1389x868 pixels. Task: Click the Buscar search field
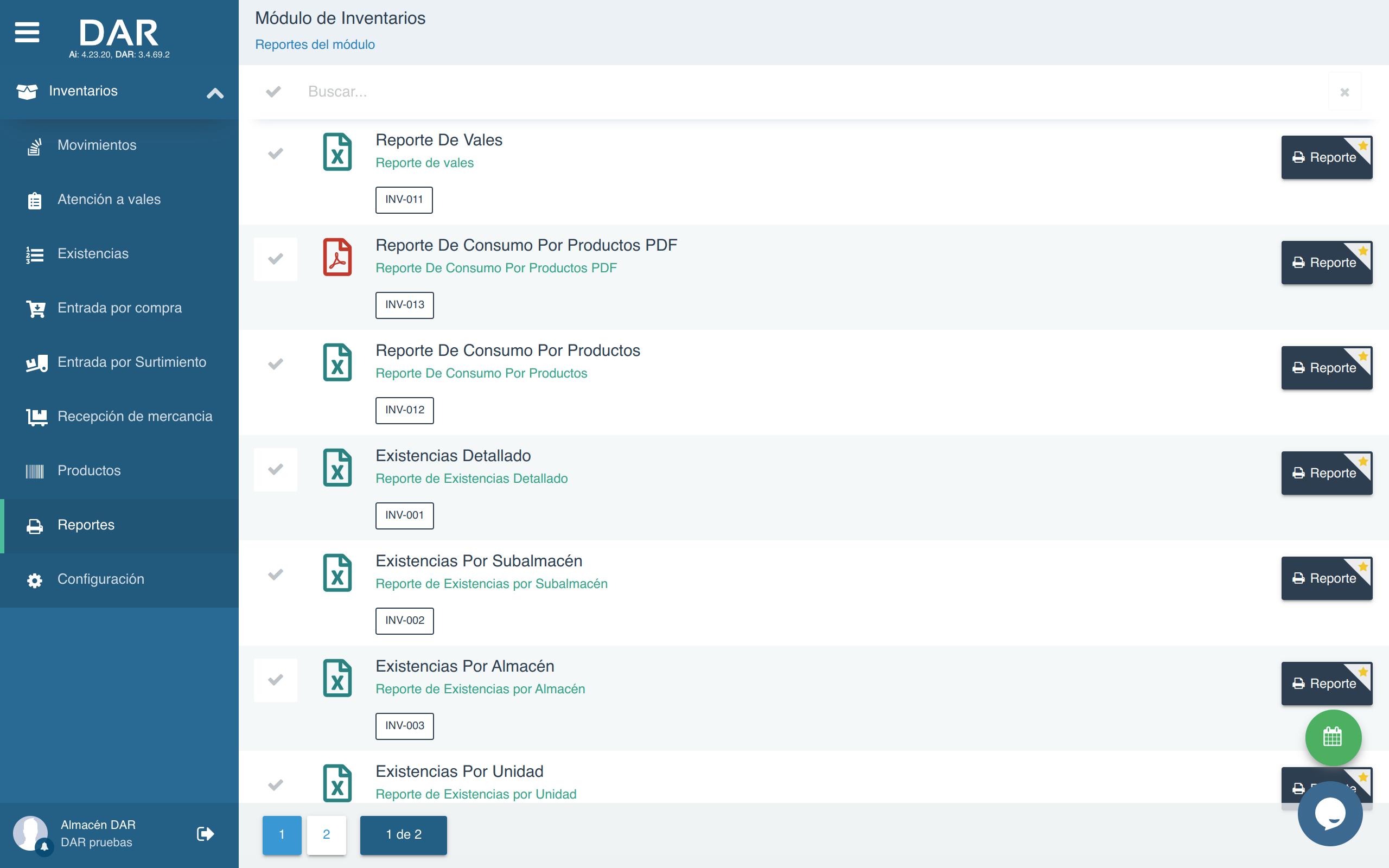tap(804, 92)
